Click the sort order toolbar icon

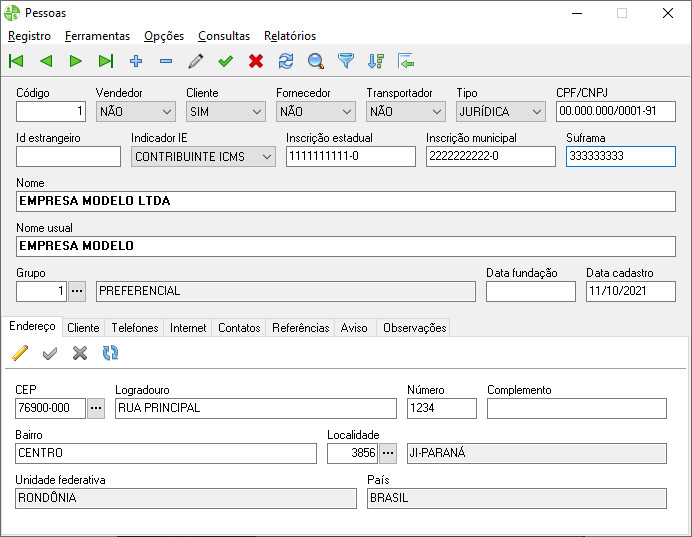[x=376, y=62]
